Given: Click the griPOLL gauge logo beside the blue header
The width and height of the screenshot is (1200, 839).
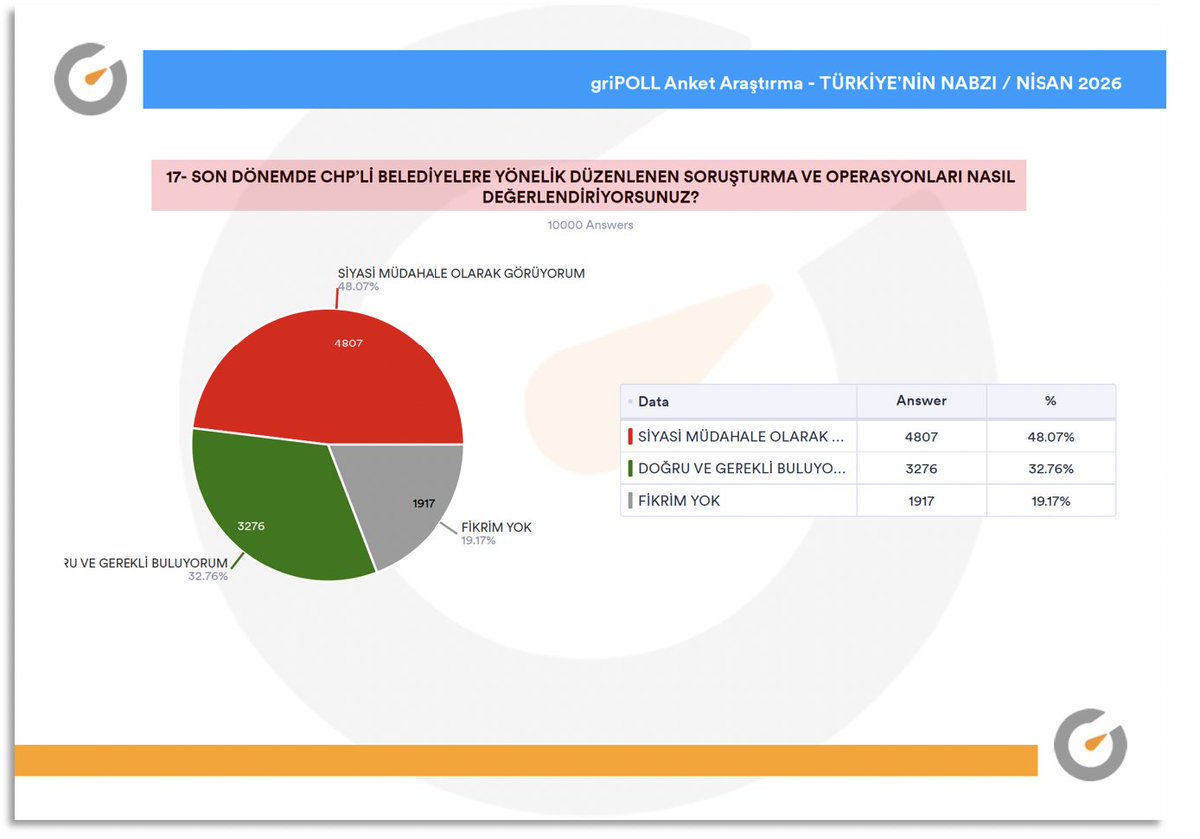Looking at the screenshot, I should tap(91, 79).
